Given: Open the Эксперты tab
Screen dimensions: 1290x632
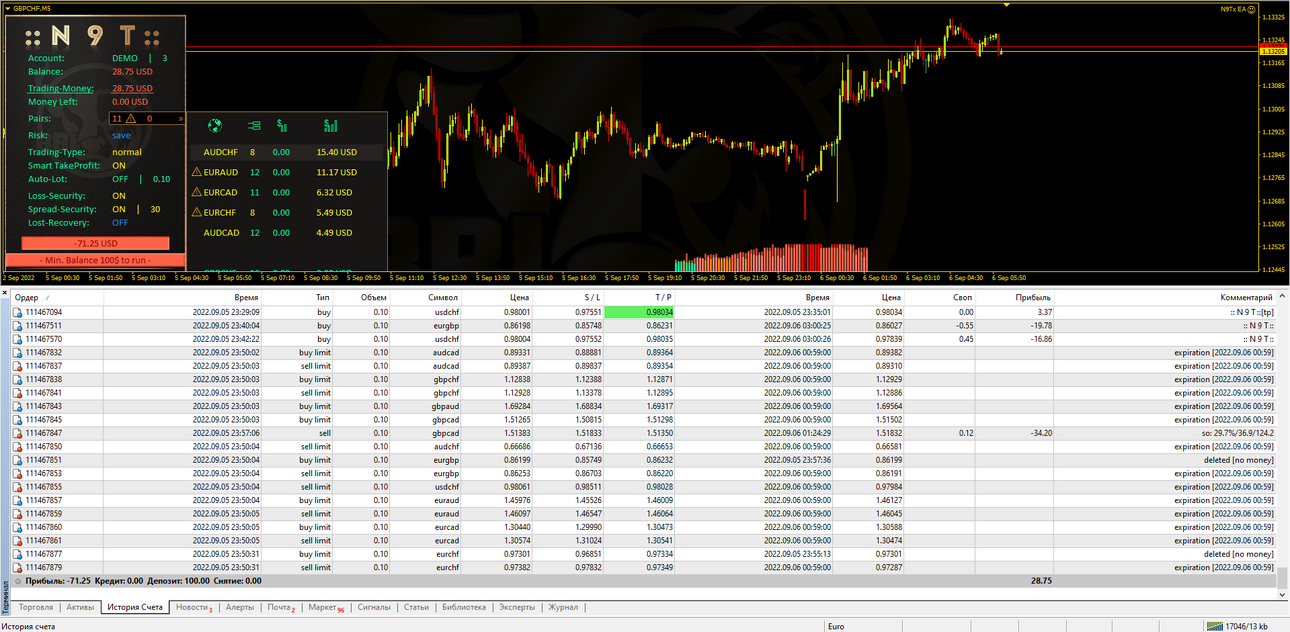Looking at the screenshot, I should [x=517, y=607].
